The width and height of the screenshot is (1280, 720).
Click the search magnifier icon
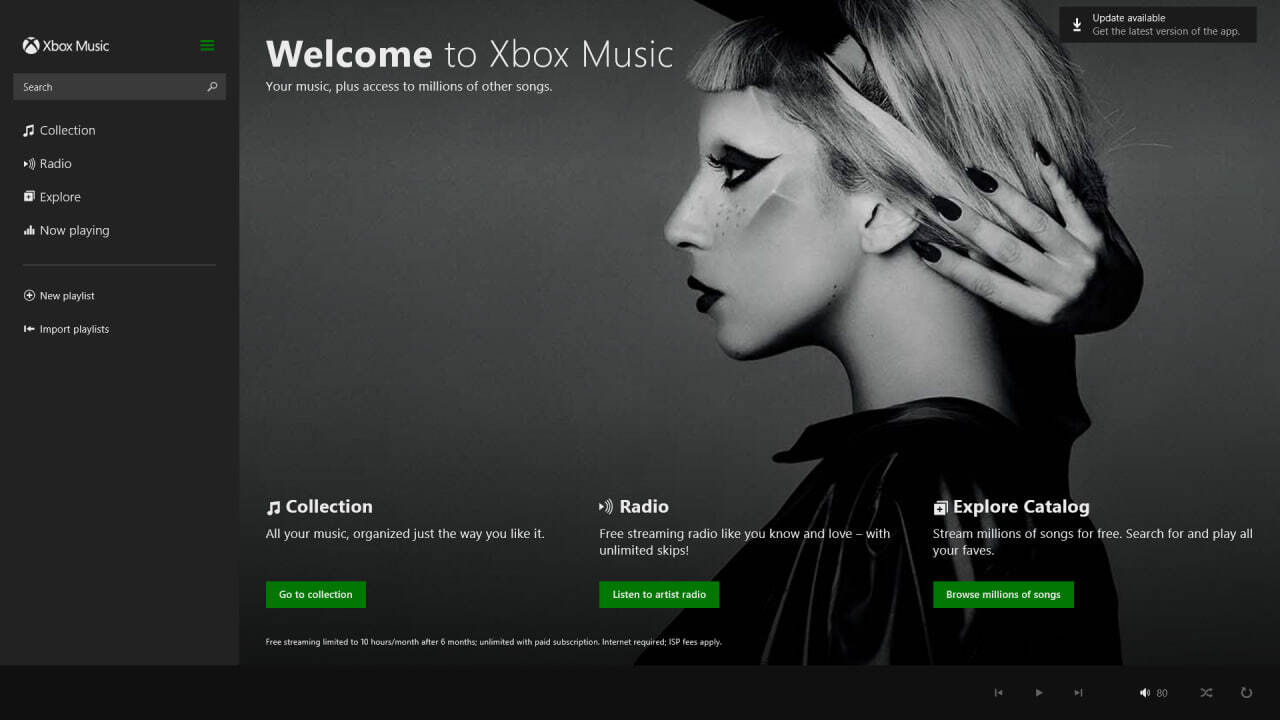click(212, 87)
